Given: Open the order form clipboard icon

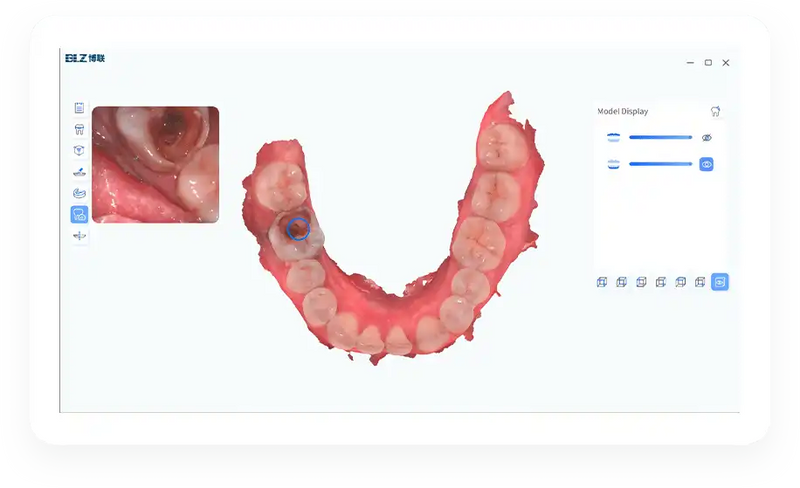Looking at the screenshot, I should 79,108.
